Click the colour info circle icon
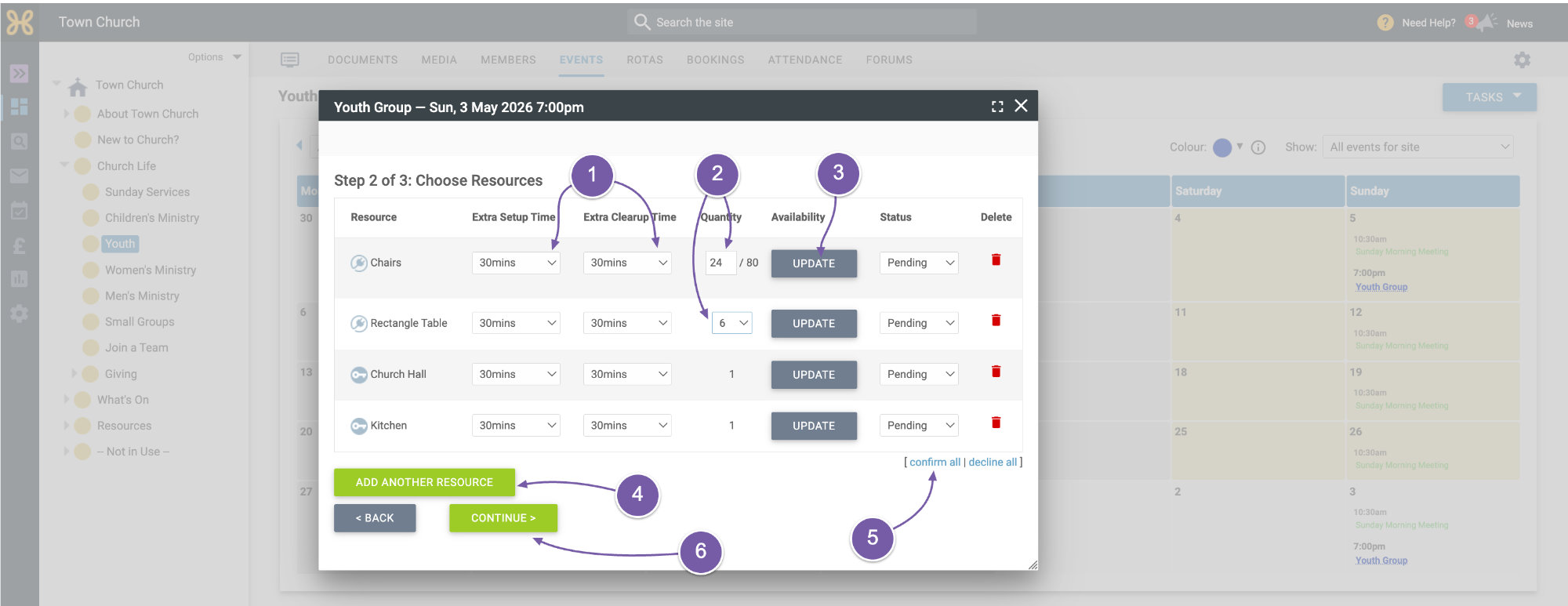The image size is (1568, 606). (x=1258, y=147)
